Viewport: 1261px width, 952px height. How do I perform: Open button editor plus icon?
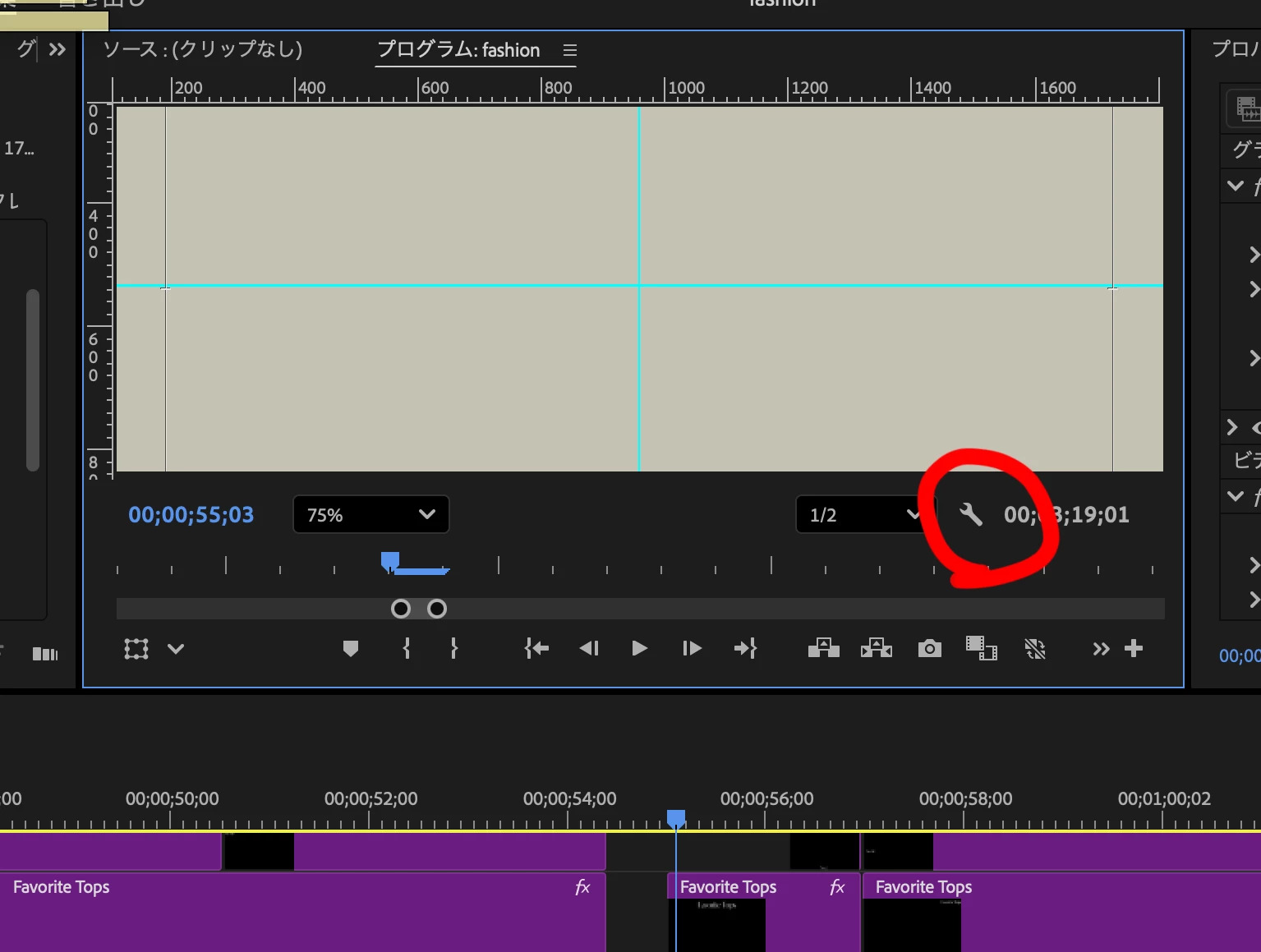point(1134,649)
